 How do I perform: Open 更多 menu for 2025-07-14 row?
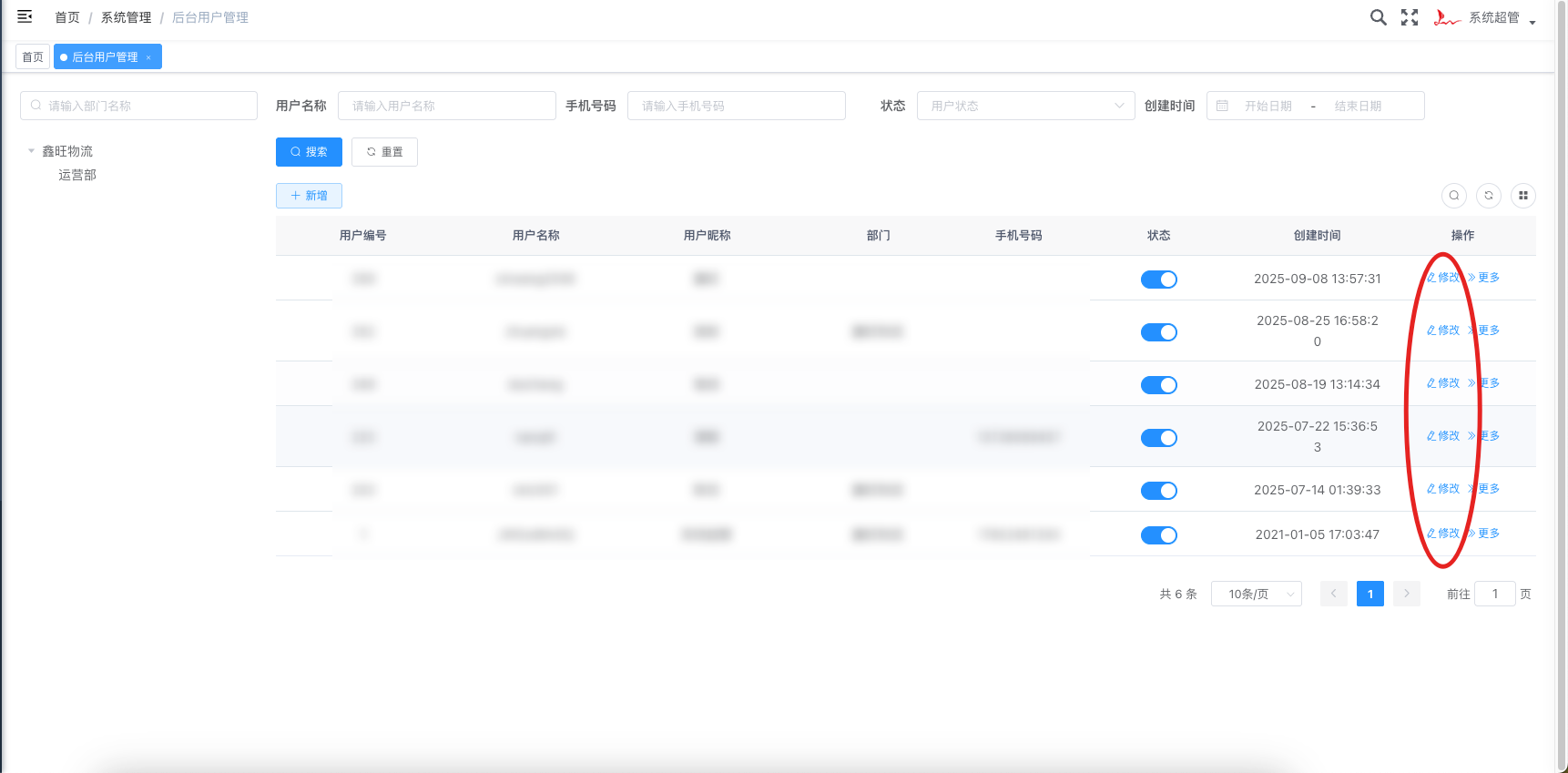tap(1483, 489)
